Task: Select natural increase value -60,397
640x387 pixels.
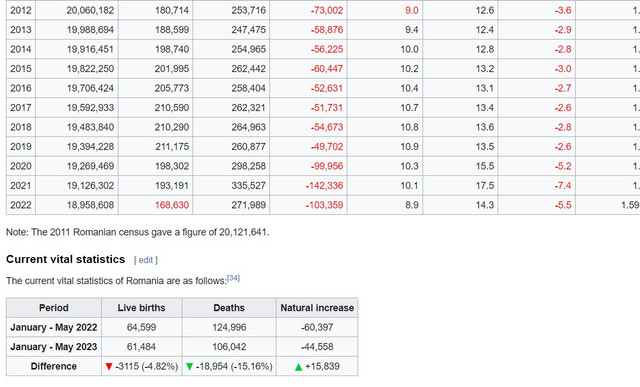Action: (x=317, y=327)
